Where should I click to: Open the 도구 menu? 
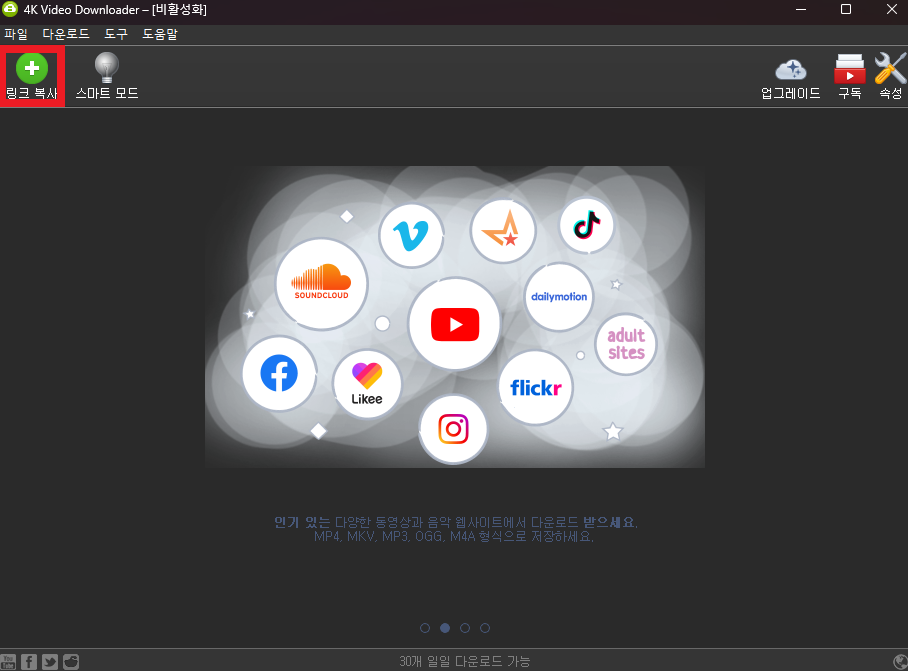(116, 34)
